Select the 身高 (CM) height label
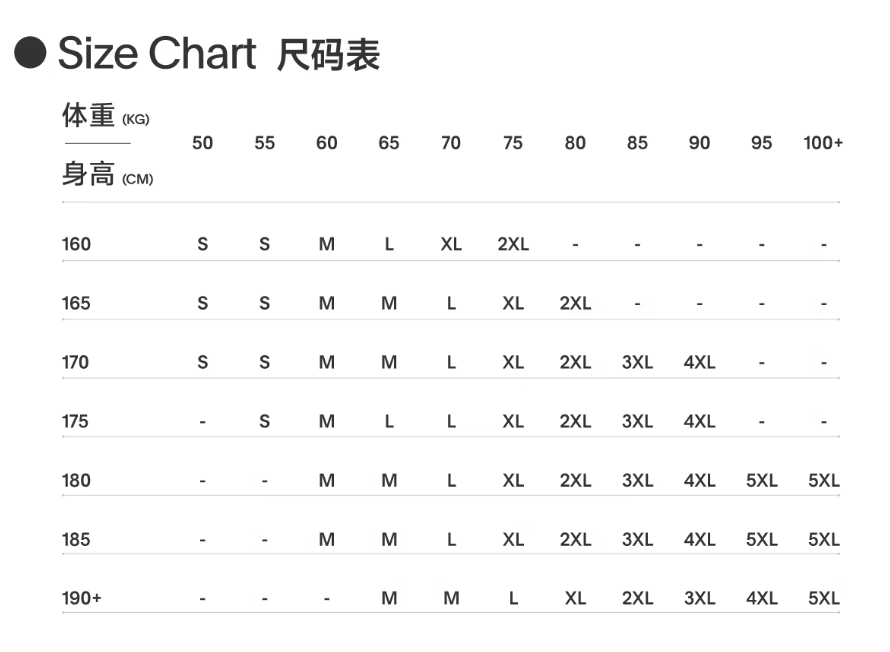 click(x=107, y=176)
